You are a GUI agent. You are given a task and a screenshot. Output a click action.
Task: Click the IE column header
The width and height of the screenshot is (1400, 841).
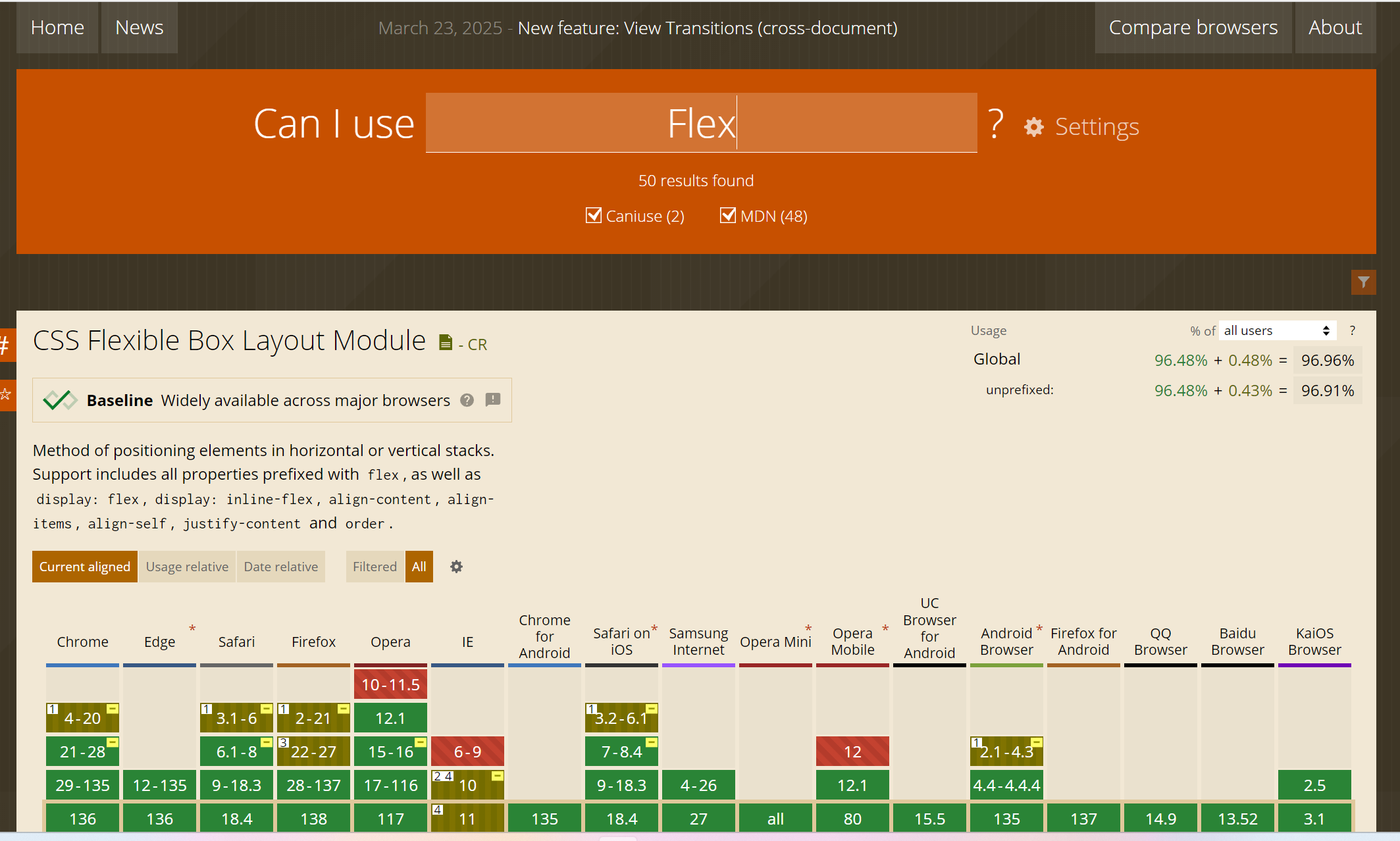[x=467, y=642]
